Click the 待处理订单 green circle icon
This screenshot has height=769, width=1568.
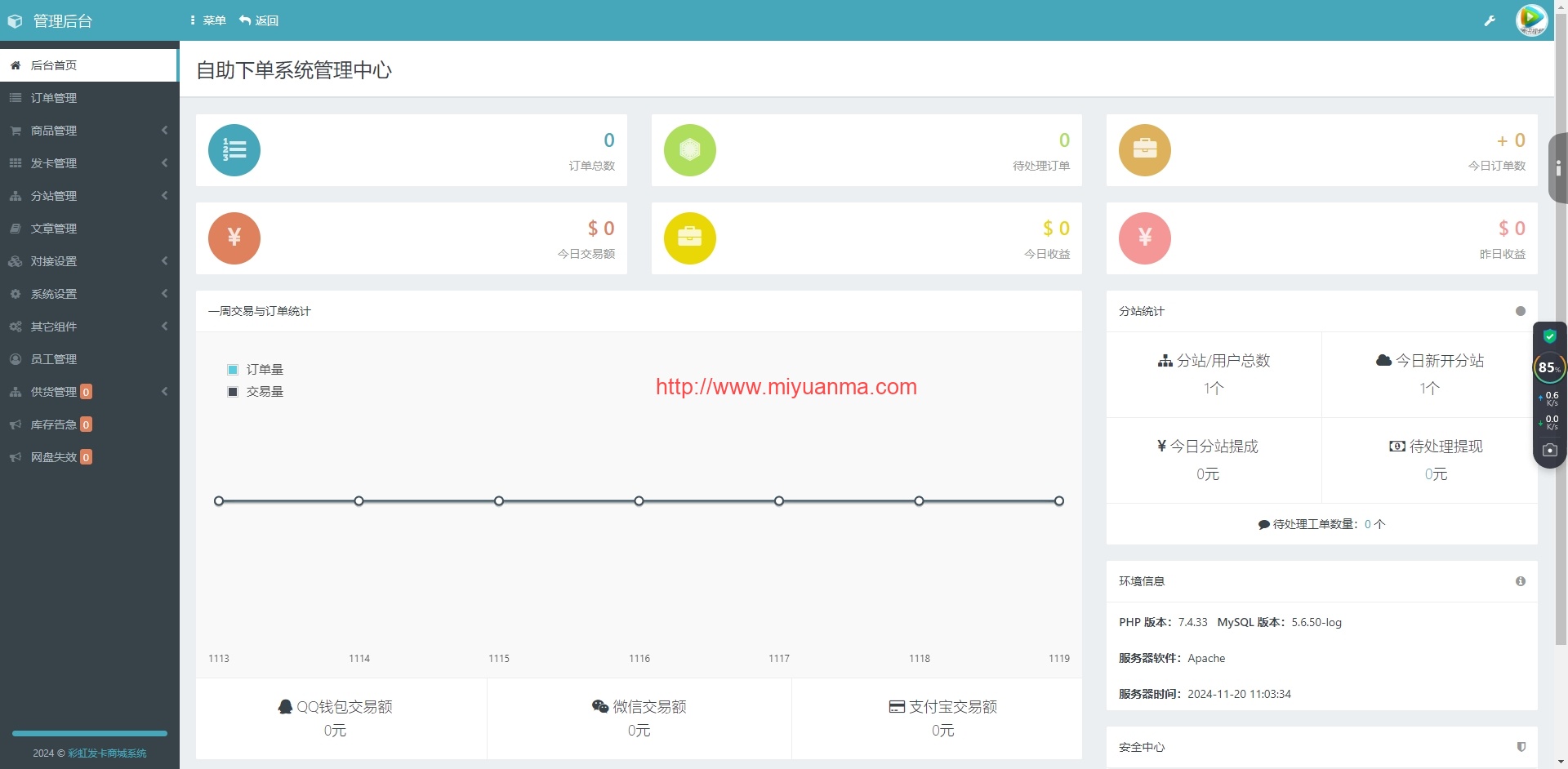pyautogui.click(x=690, y=150)
